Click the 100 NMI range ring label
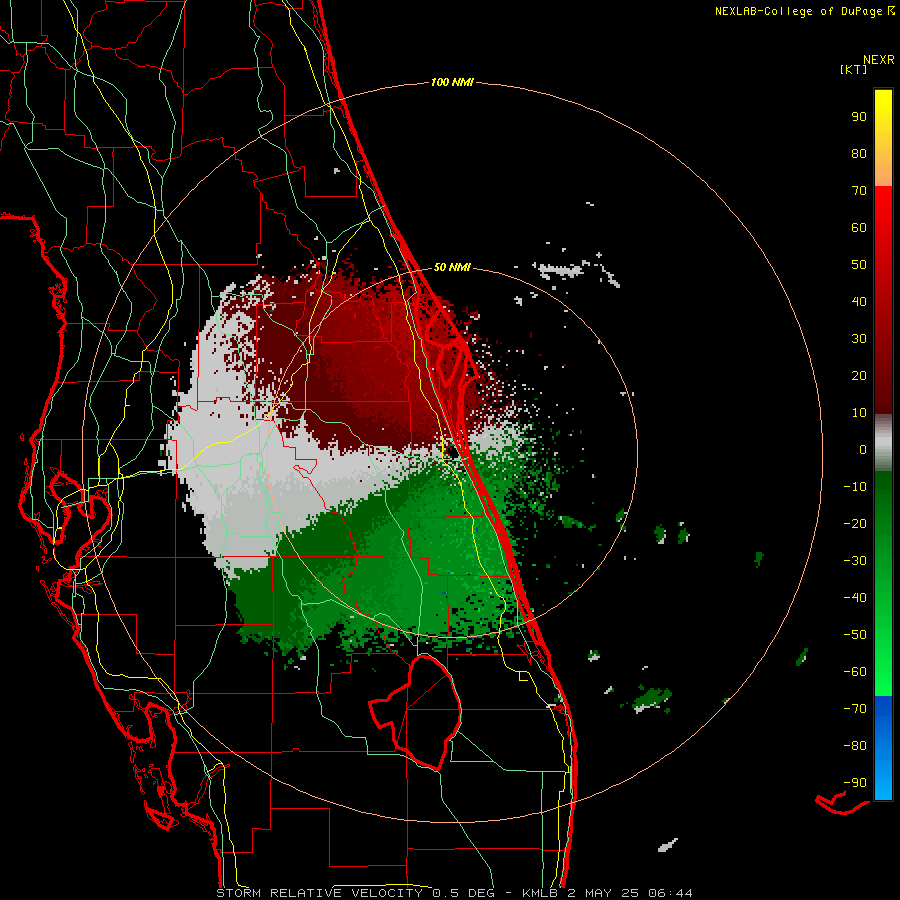The width and height of the screenshot is (900, 900). (x=452, y=82)
